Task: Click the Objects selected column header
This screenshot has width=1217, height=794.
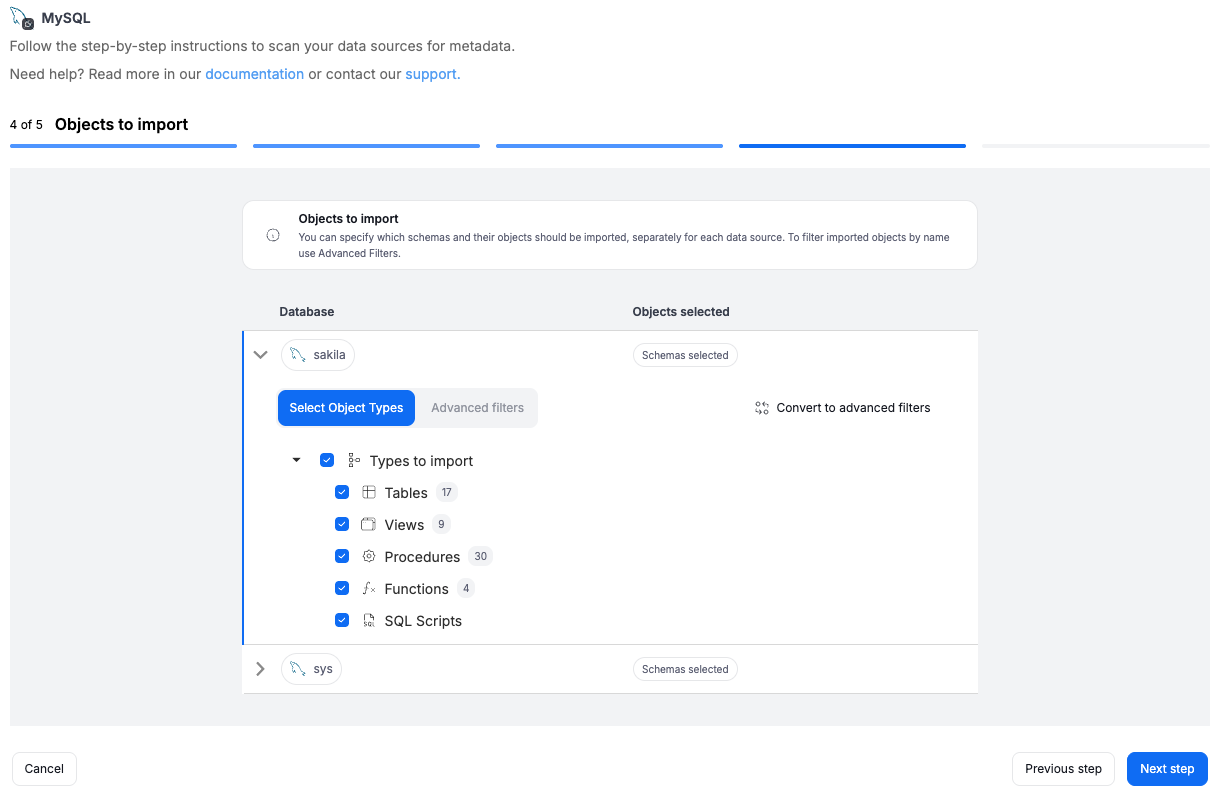Action: (x=681, y=312)
